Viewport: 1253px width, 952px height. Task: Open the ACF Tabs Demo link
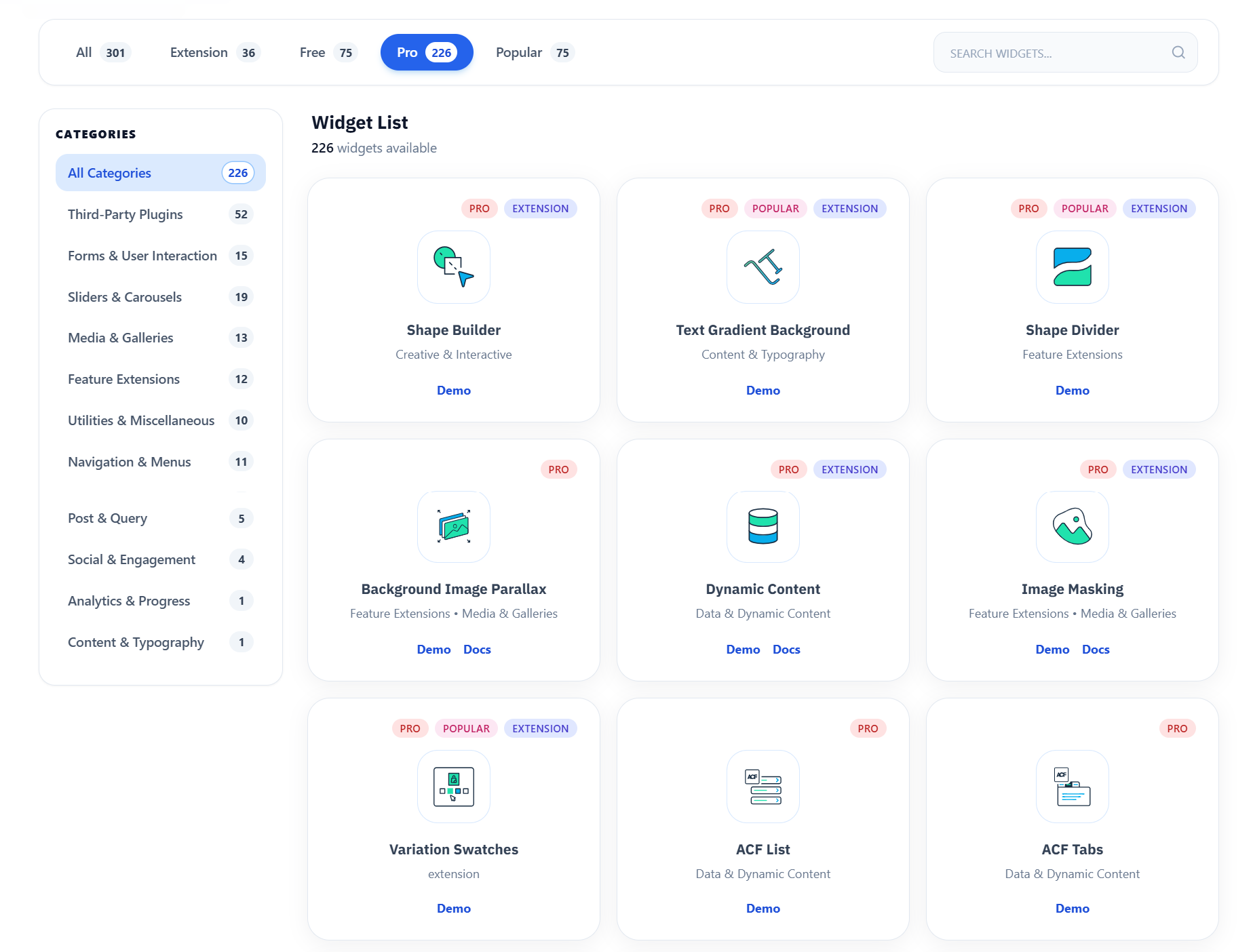pyautogui.click(x=1073, y=909)
